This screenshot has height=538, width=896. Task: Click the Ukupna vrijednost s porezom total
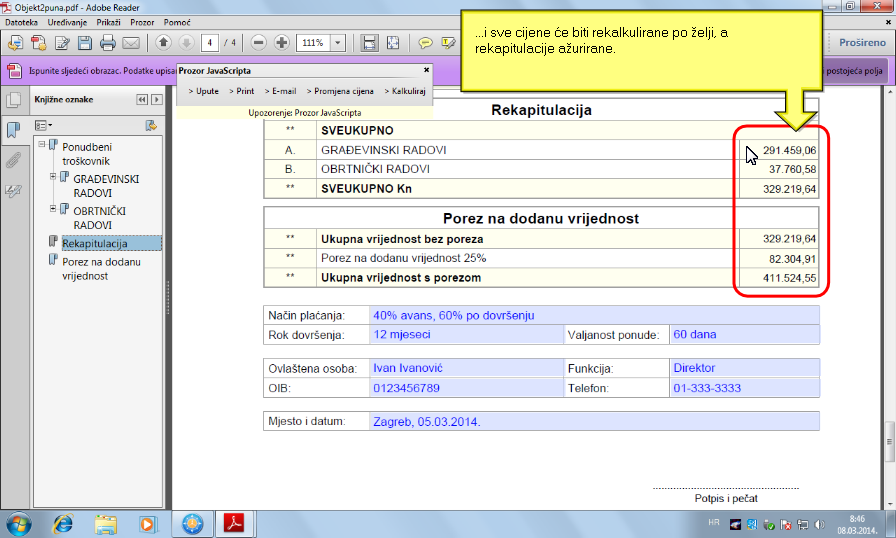point(789,278)
